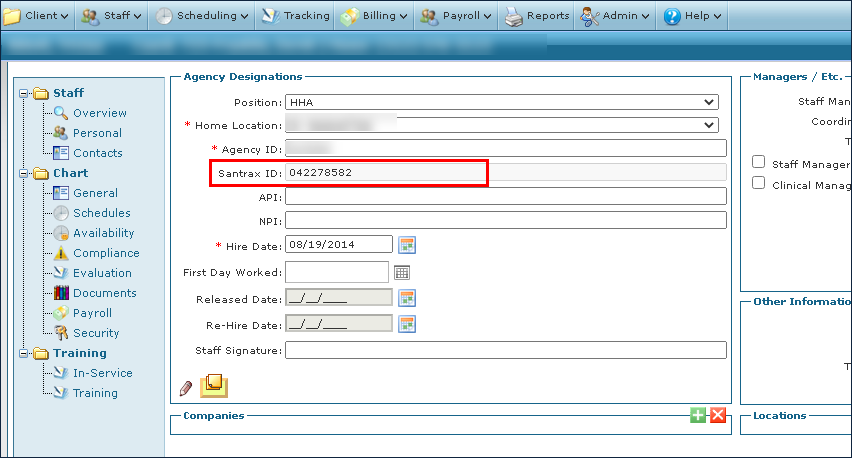Open the Billing menu

pos(374,15)
